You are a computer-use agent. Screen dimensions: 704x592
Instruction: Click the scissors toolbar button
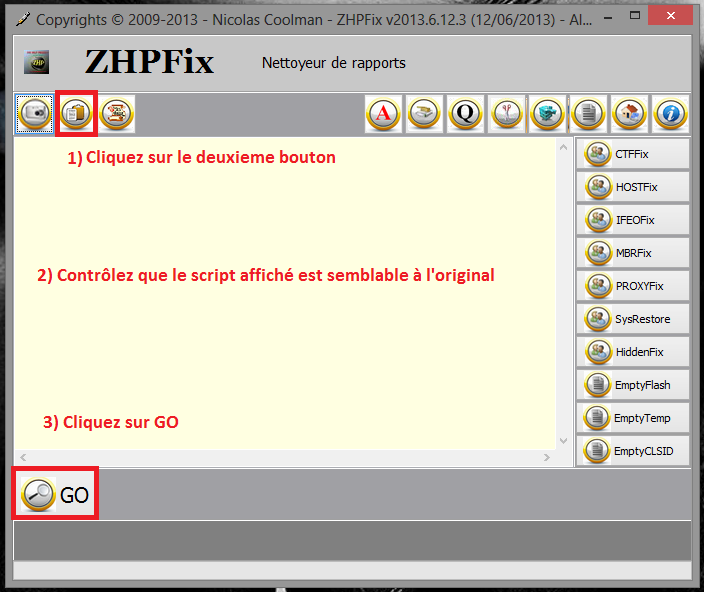tap(506, 114)
